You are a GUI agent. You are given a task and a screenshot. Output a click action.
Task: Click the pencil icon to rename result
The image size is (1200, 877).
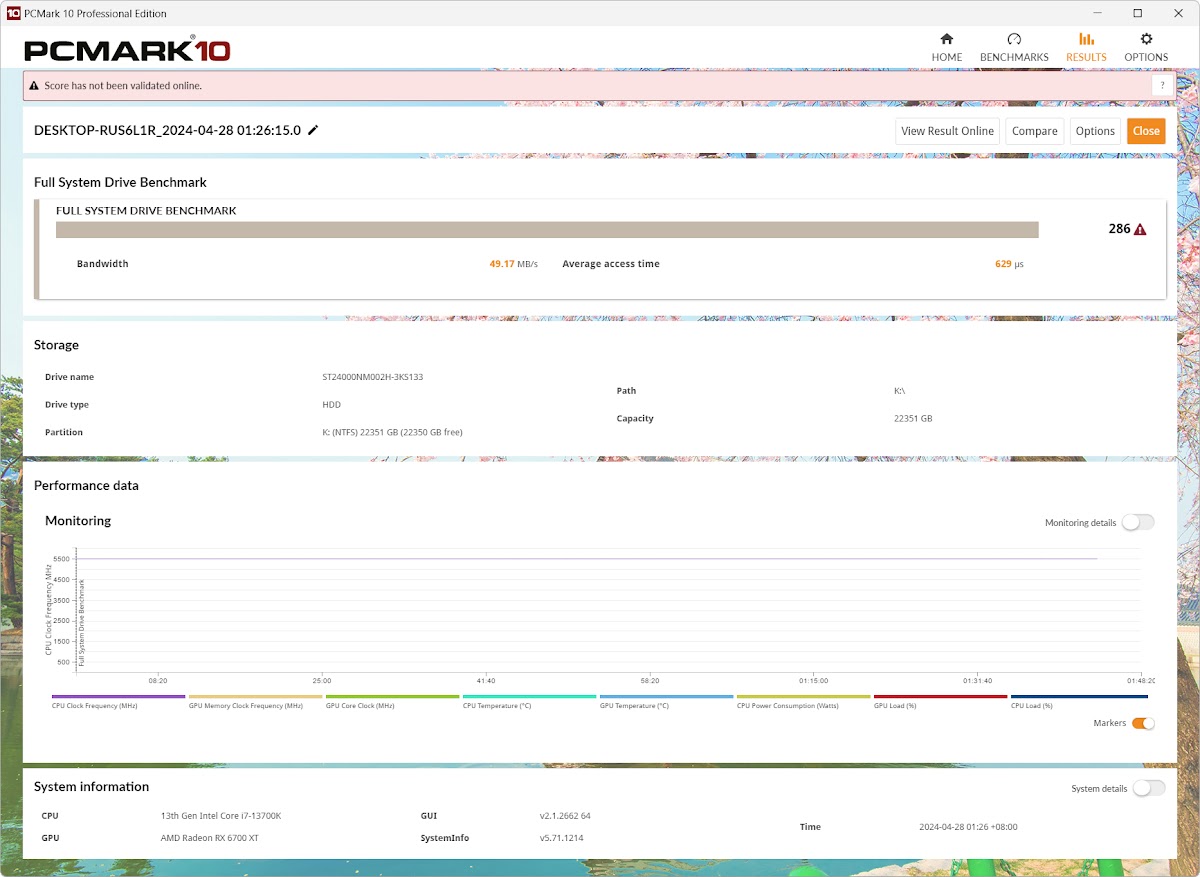(x=313, y=130)
